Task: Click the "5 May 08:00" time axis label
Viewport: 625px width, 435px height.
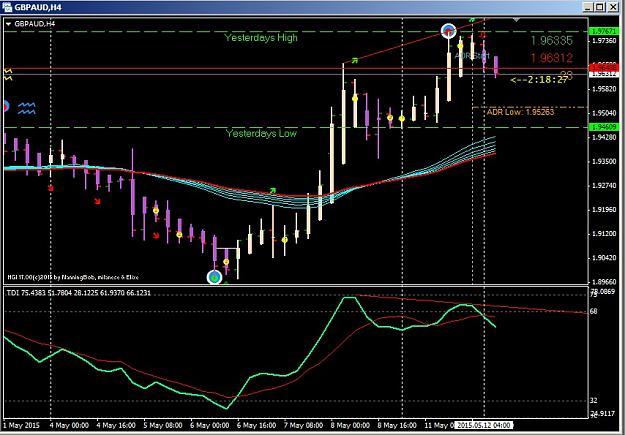Action: [163, 425]
